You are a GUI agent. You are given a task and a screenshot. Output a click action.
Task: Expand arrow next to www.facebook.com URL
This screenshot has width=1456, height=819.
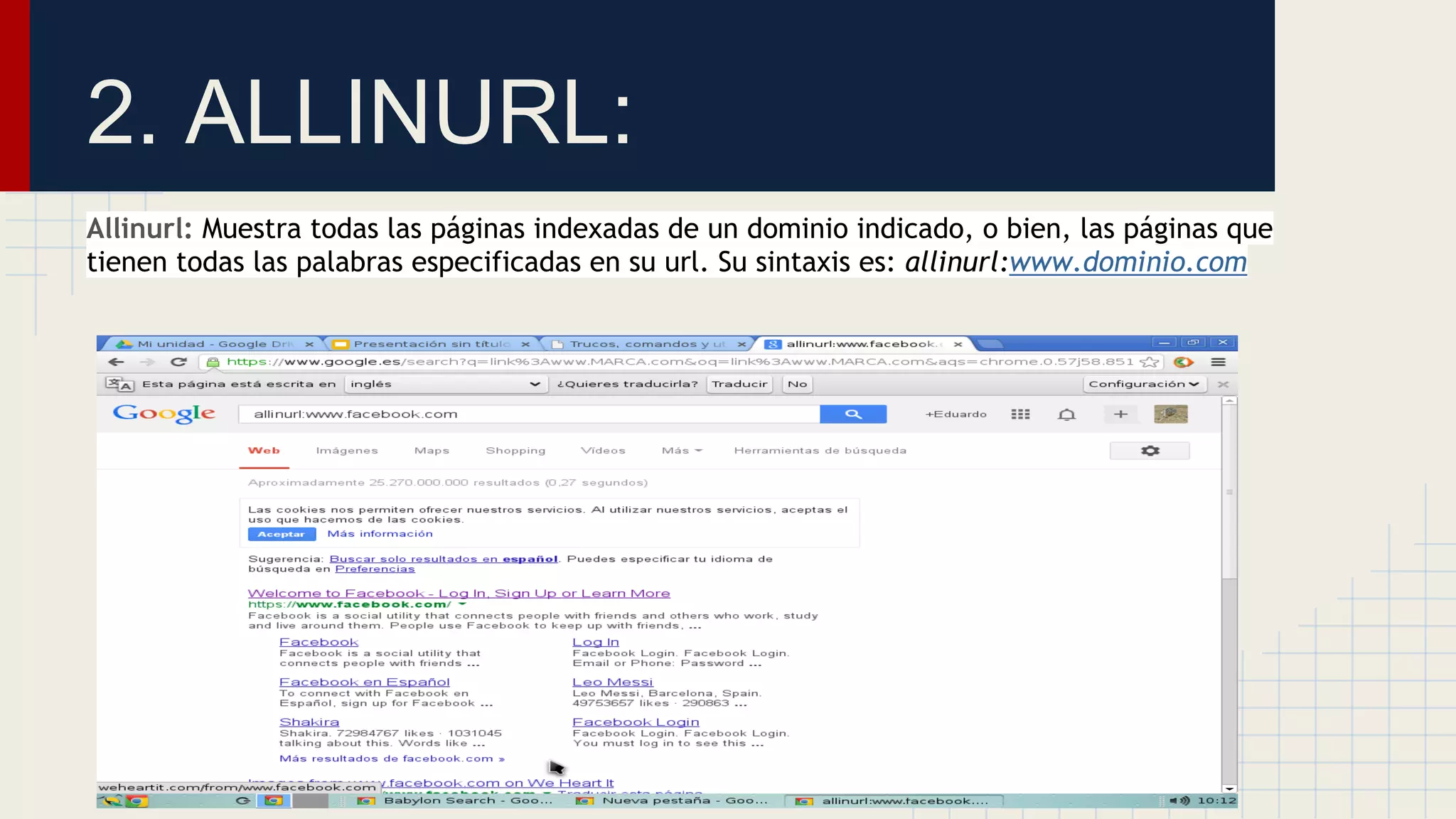[463, 605]
